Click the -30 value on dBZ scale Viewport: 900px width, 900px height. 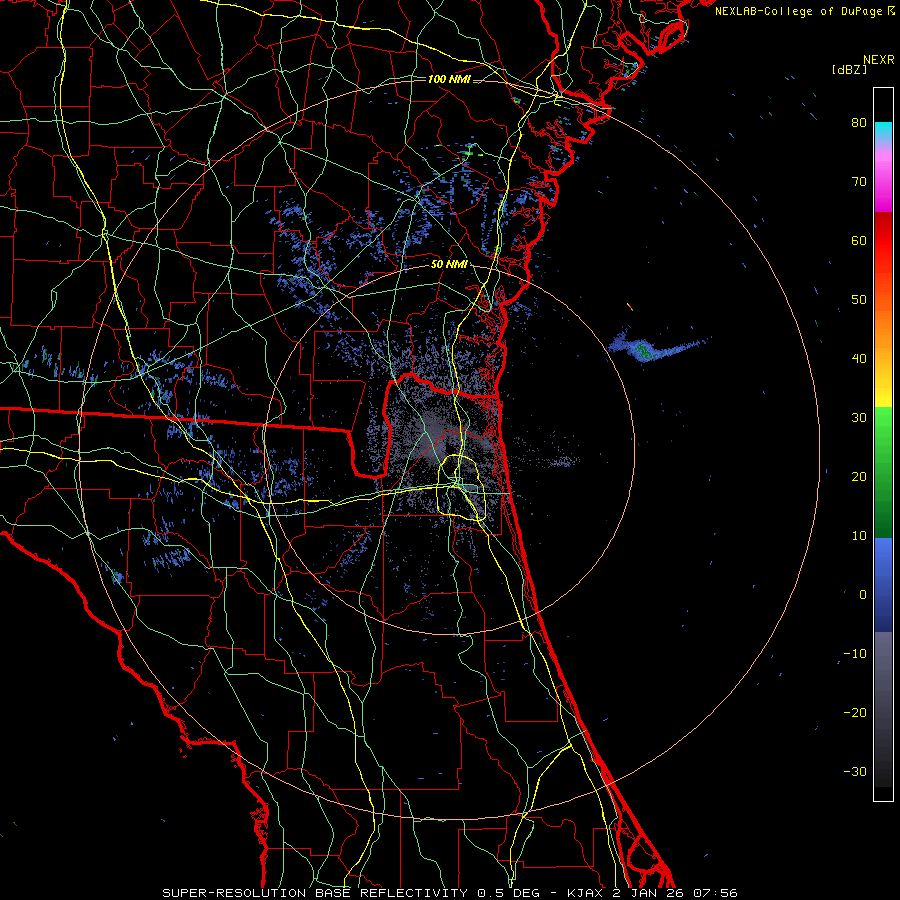click(x=855, y=772)
